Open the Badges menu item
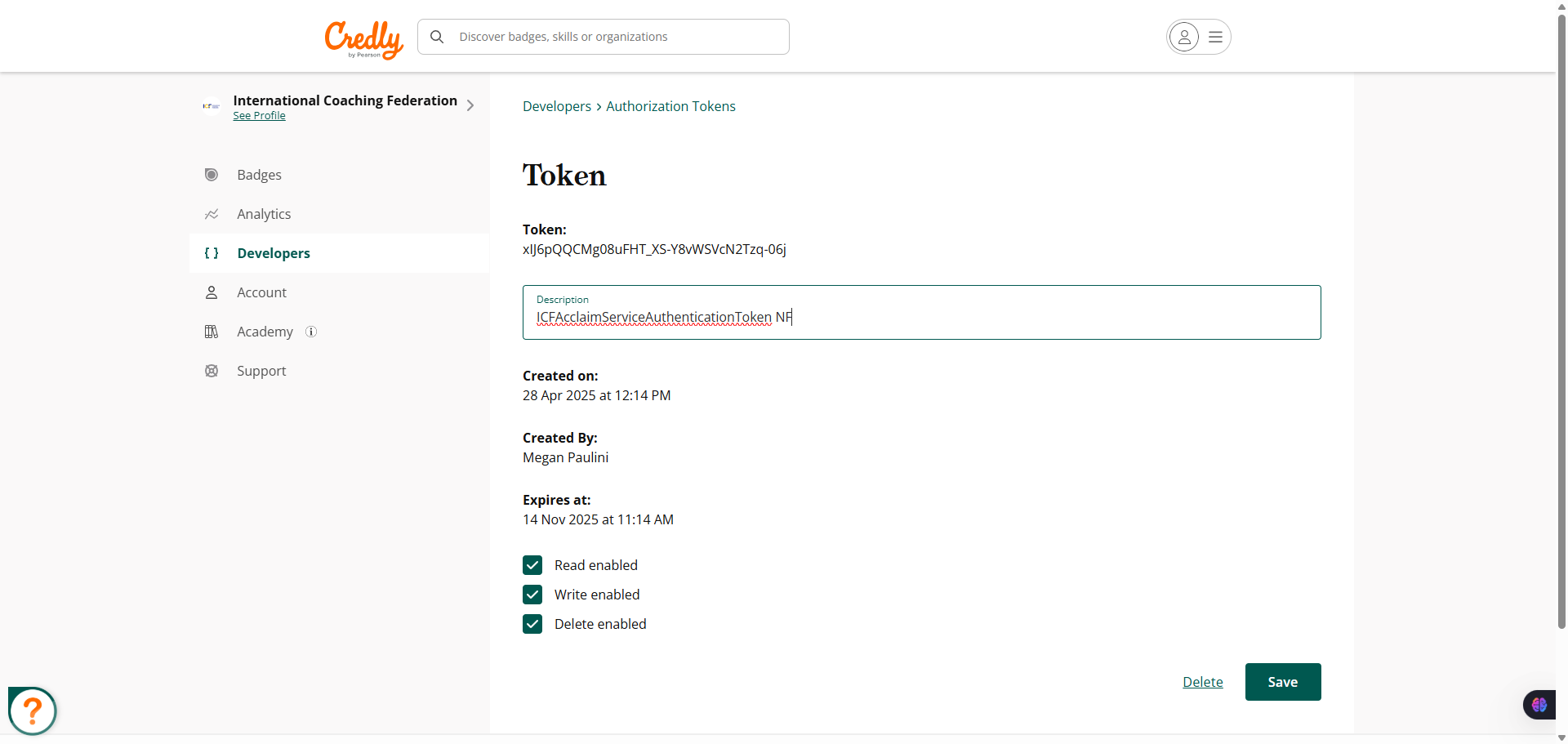Image resolution: width=1568 pixels, height=744 pixels. [340, 175]
